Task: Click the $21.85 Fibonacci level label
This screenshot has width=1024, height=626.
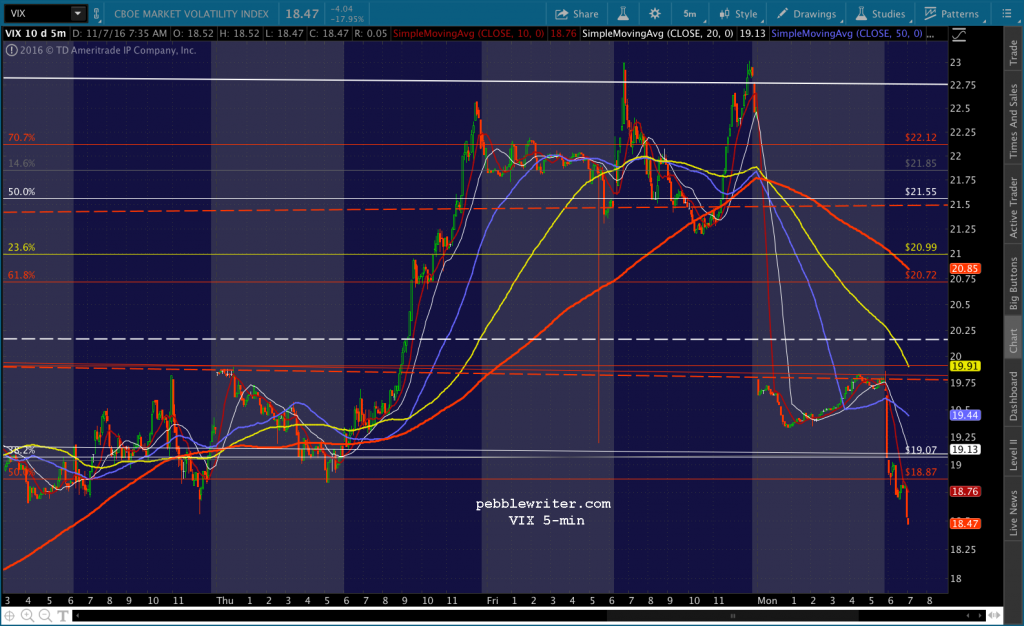Action: [x=921, y=163]
